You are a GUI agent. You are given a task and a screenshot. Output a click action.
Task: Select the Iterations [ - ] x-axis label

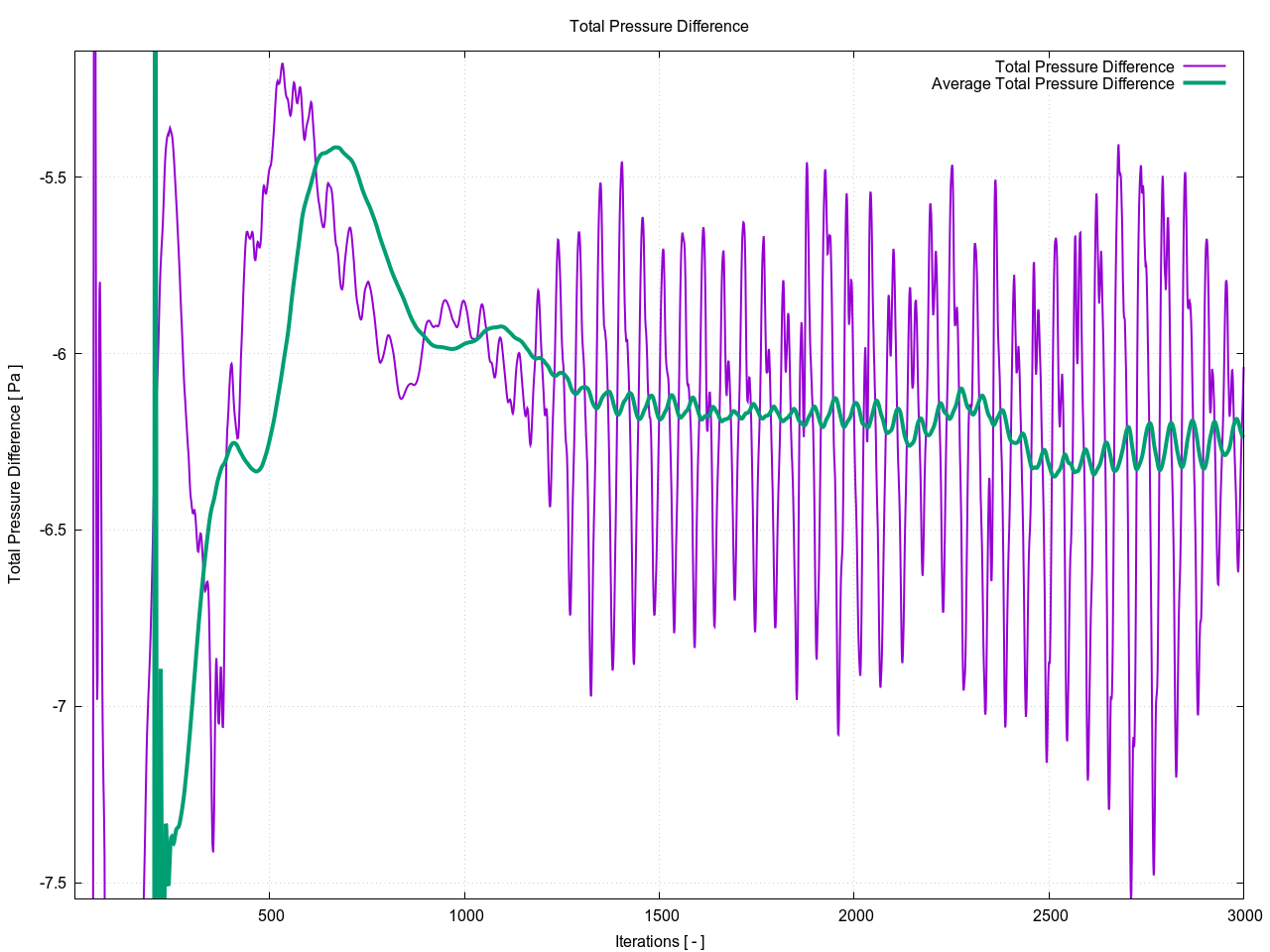(x=659, y=941)
